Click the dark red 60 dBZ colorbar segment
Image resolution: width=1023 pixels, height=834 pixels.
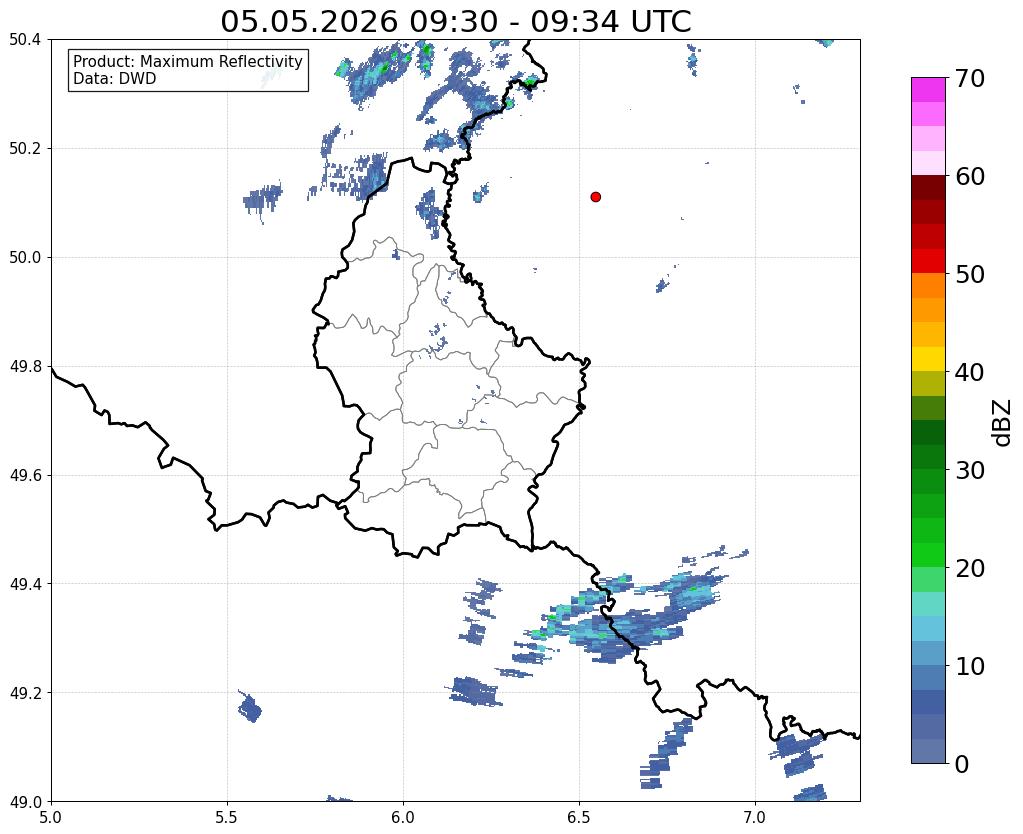[x=928, y=187]
